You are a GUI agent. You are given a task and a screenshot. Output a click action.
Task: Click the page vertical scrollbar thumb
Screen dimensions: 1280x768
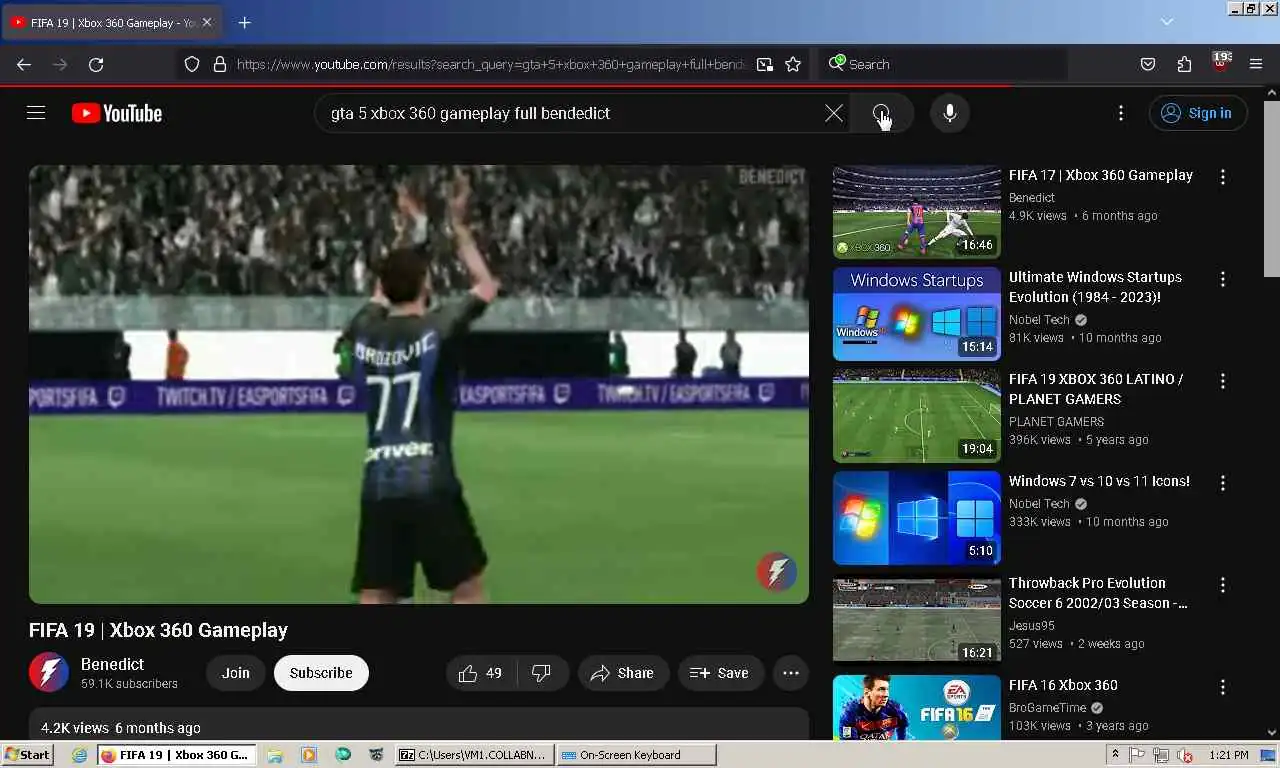pyautogui.click(x=1271, y=190)
